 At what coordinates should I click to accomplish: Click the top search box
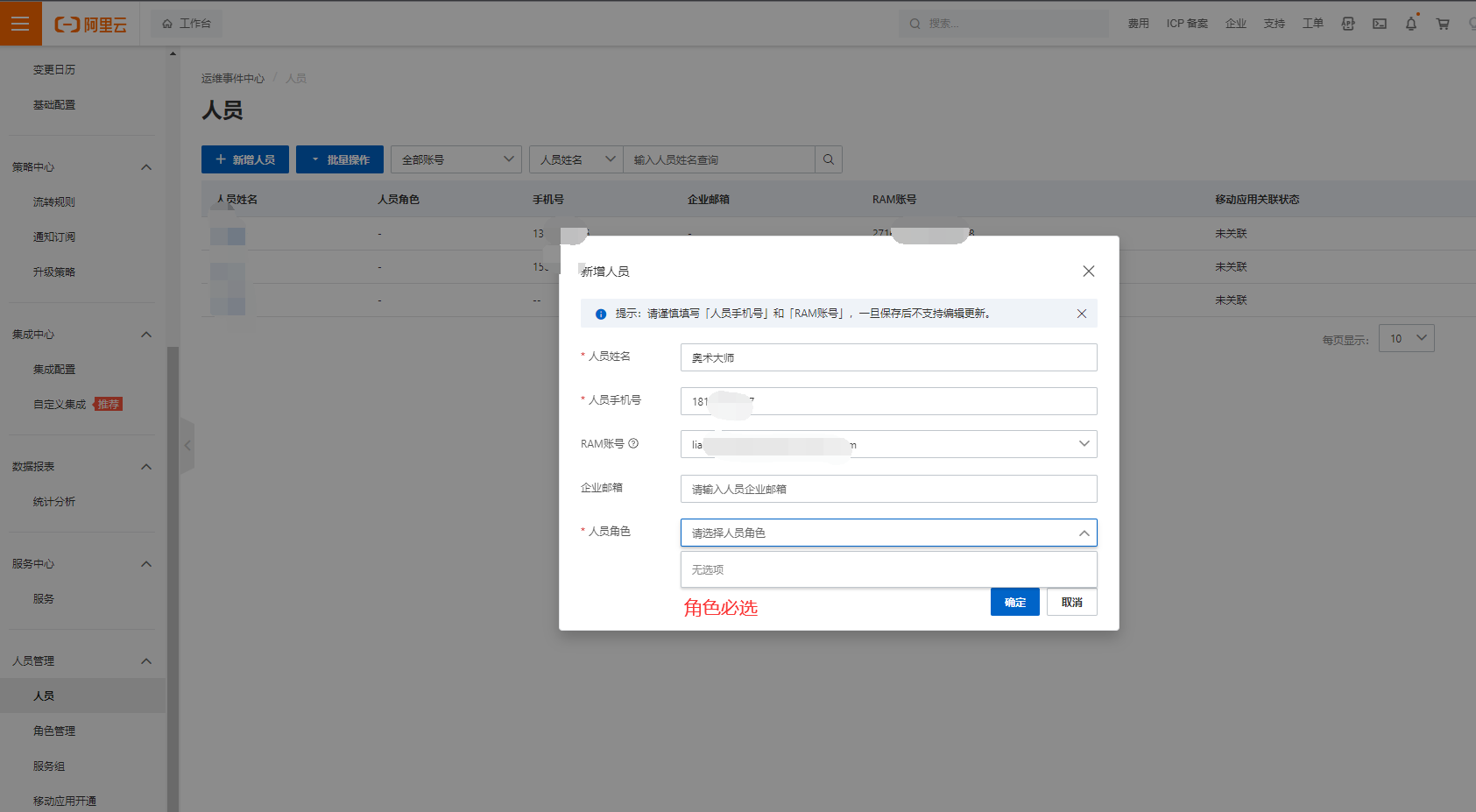coord(1003,24)
